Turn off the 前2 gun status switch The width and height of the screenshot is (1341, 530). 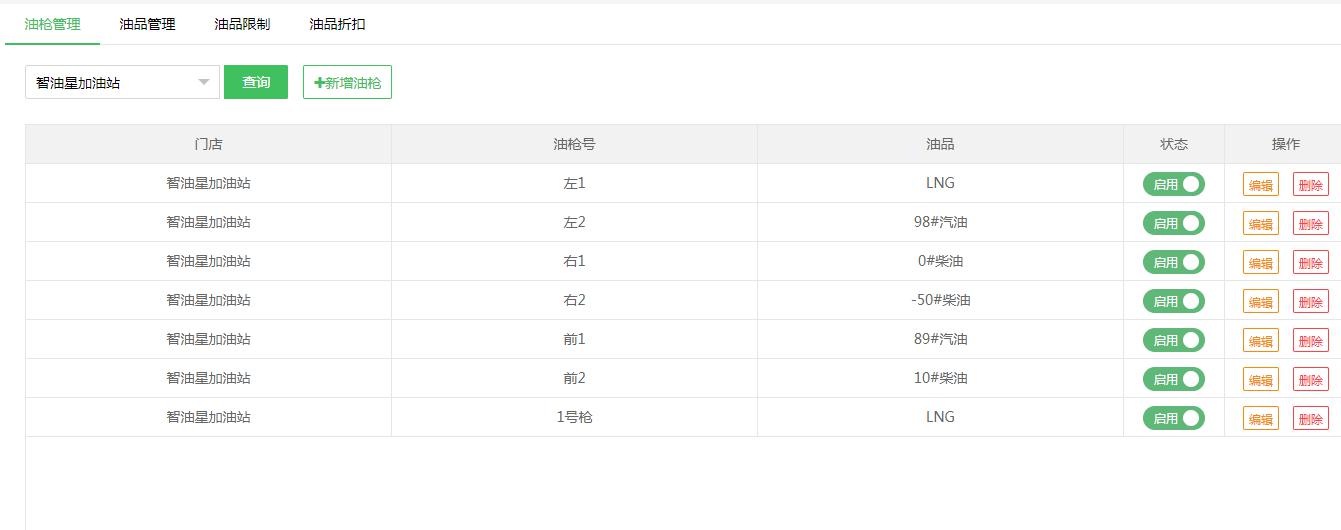[x=1174, y=379]
